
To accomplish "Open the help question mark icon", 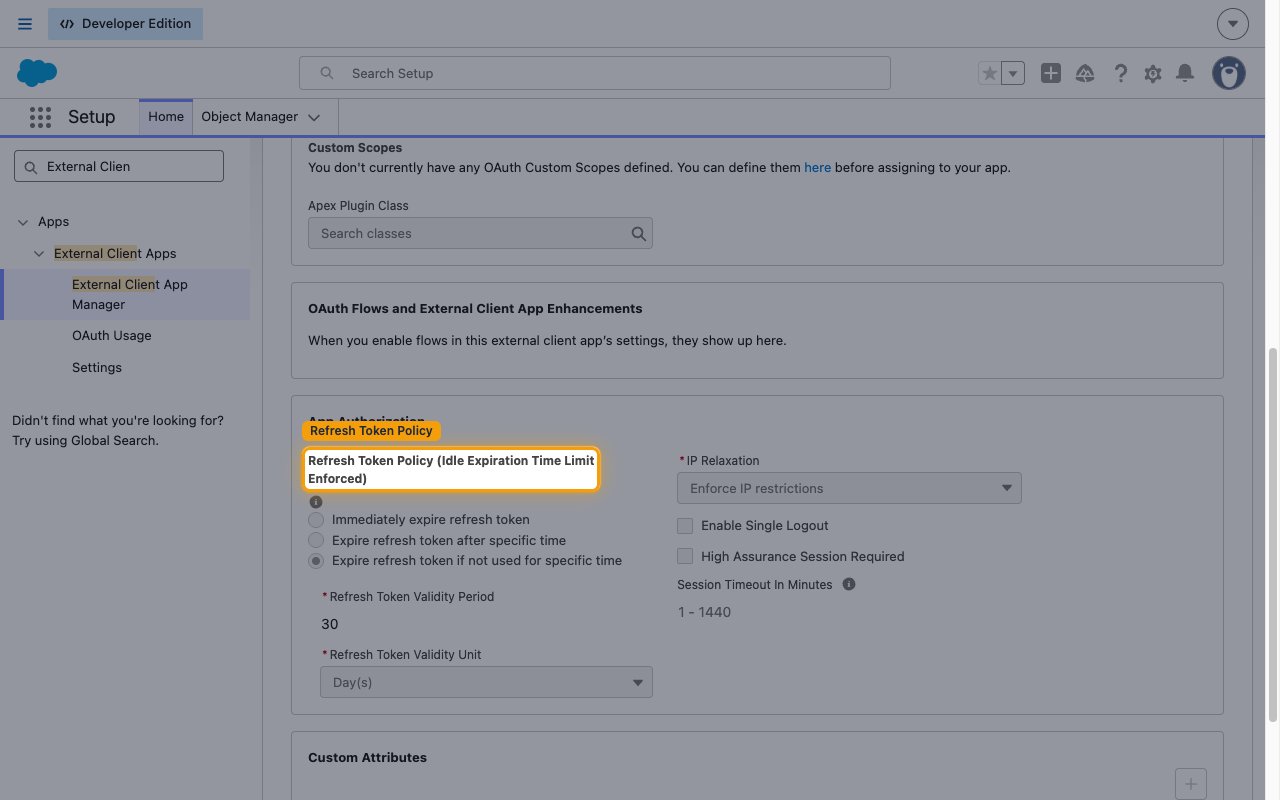I will tap(1121, 73).
